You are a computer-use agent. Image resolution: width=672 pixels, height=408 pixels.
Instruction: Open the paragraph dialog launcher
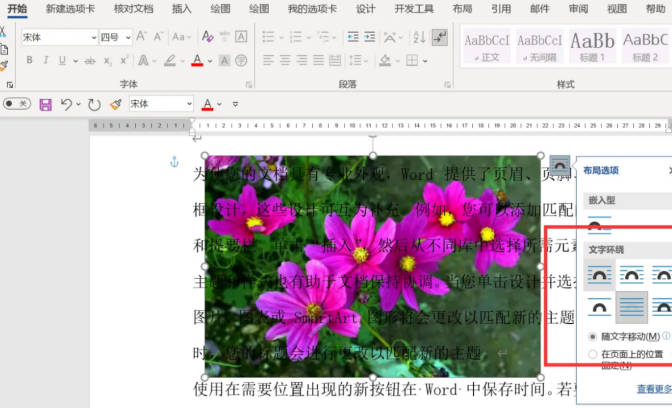tap(447, 84)
